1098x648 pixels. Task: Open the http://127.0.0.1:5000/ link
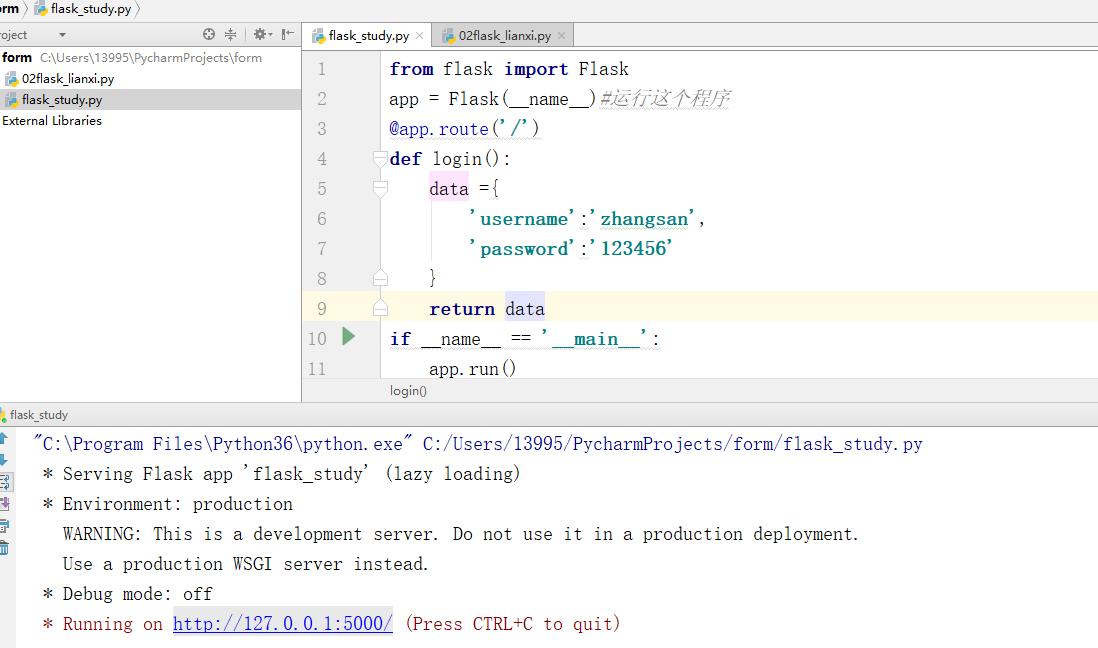tap(283, 623)
